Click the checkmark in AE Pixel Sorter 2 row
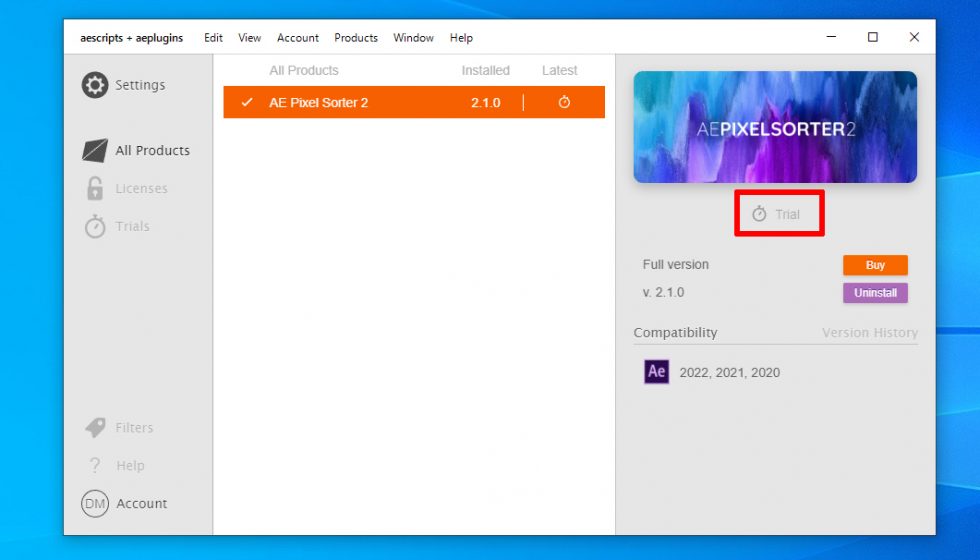The height and width of the screenshot is (560, 980). (247, 102)
